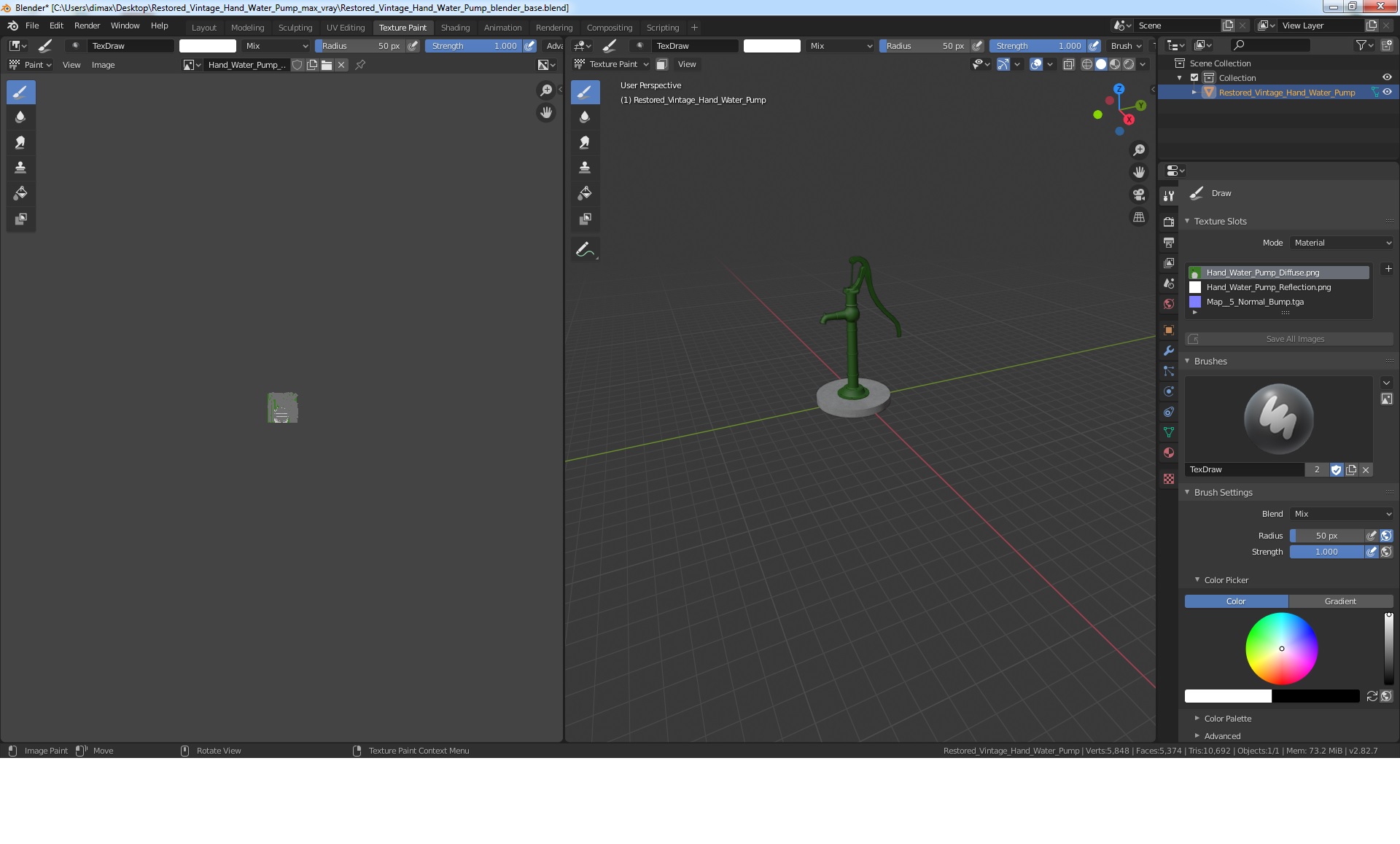
Task: Open World properties globe icon
Action: (1169, 304)
